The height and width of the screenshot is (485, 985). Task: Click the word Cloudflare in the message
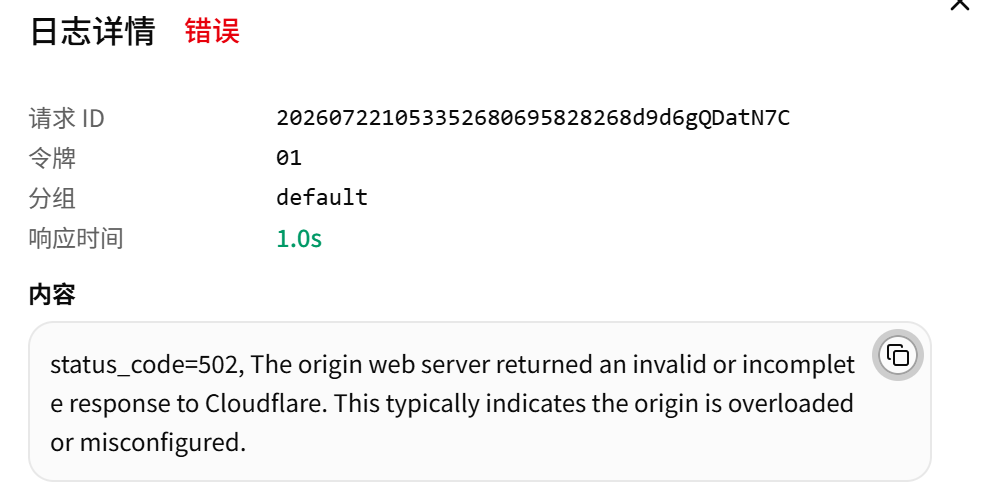[x=266, y=404]
